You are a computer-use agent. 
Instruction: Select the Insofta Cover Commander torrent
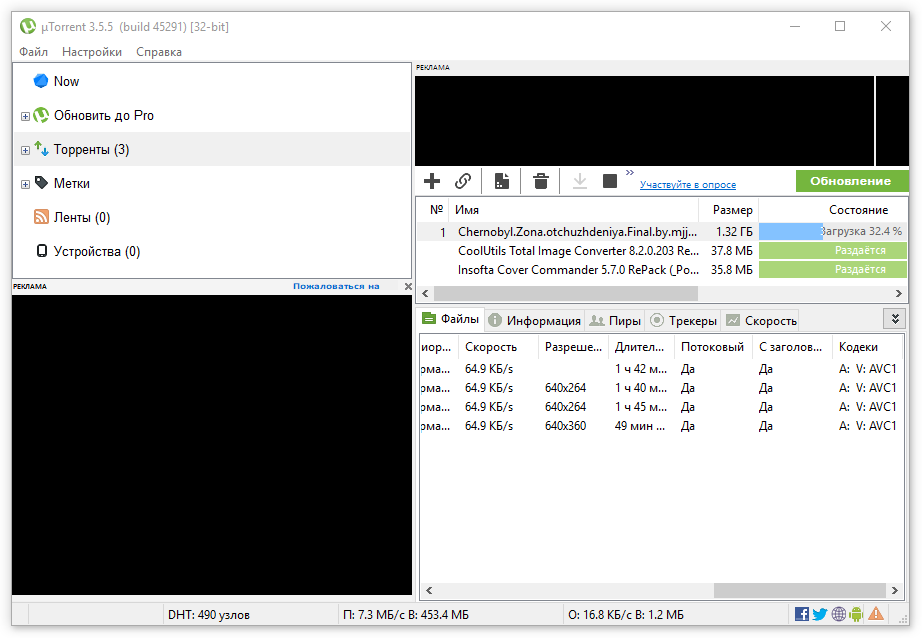pos(662,269)
